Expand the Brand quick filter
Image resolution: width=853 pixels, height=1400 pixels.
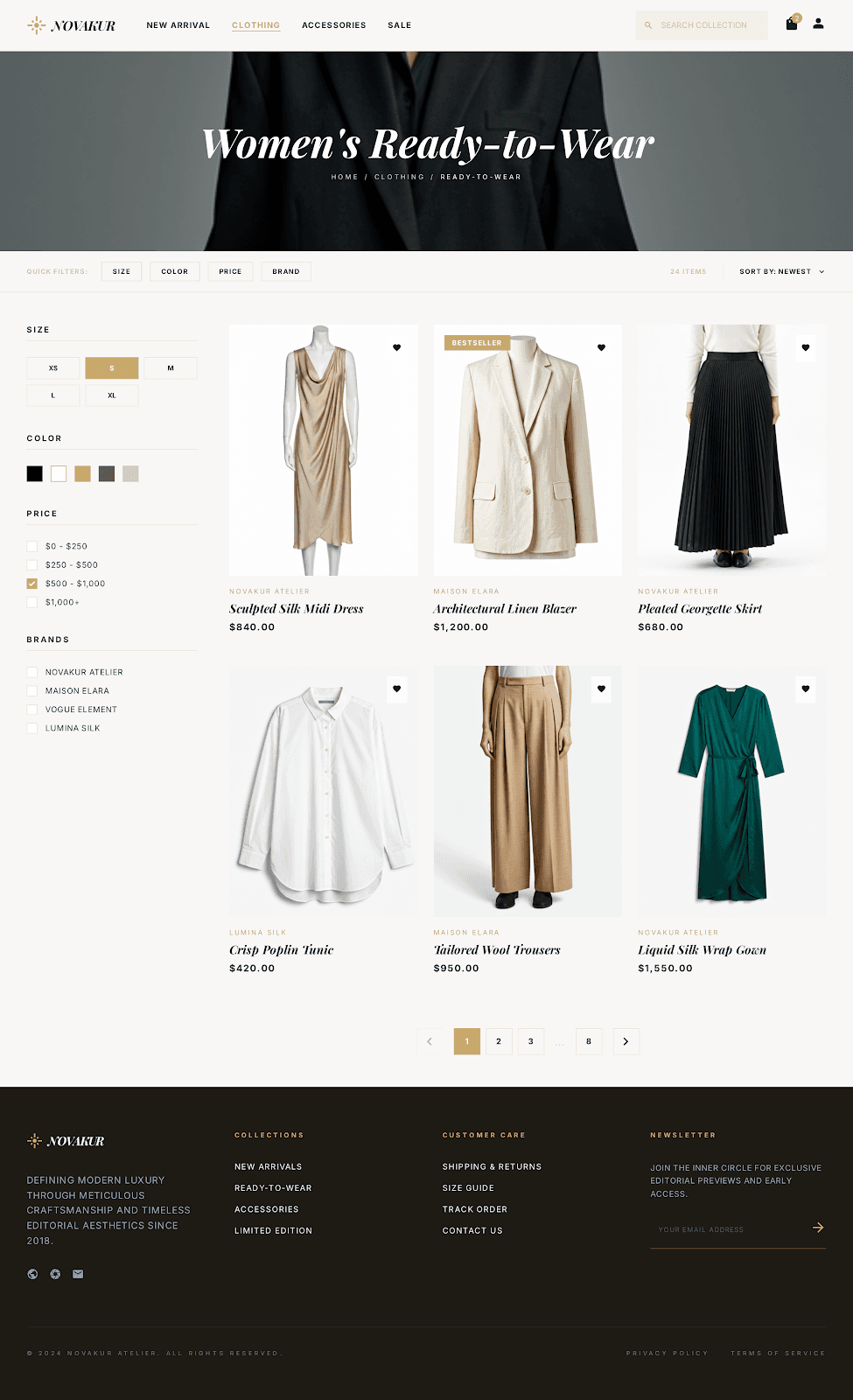point(285,272)
